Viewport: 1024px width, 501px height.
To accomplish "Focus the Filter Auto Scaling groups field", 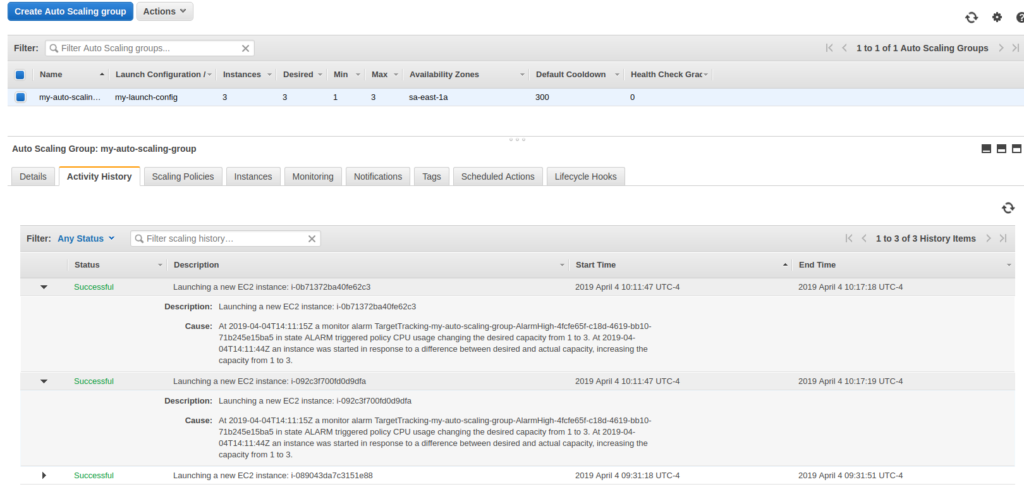I will click(x=150, y=48).
